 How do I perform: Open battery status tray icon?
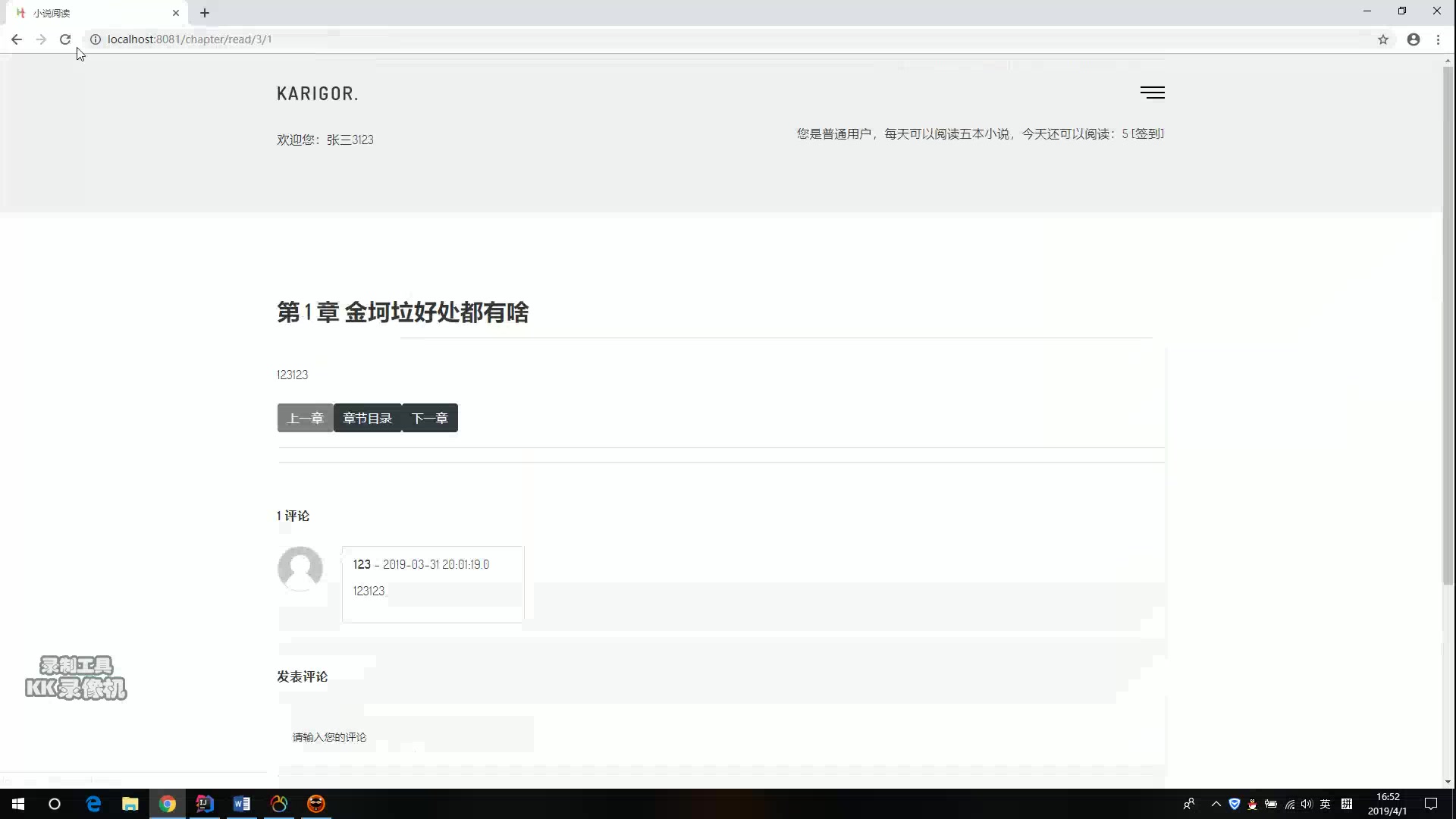coord(1271,804)
